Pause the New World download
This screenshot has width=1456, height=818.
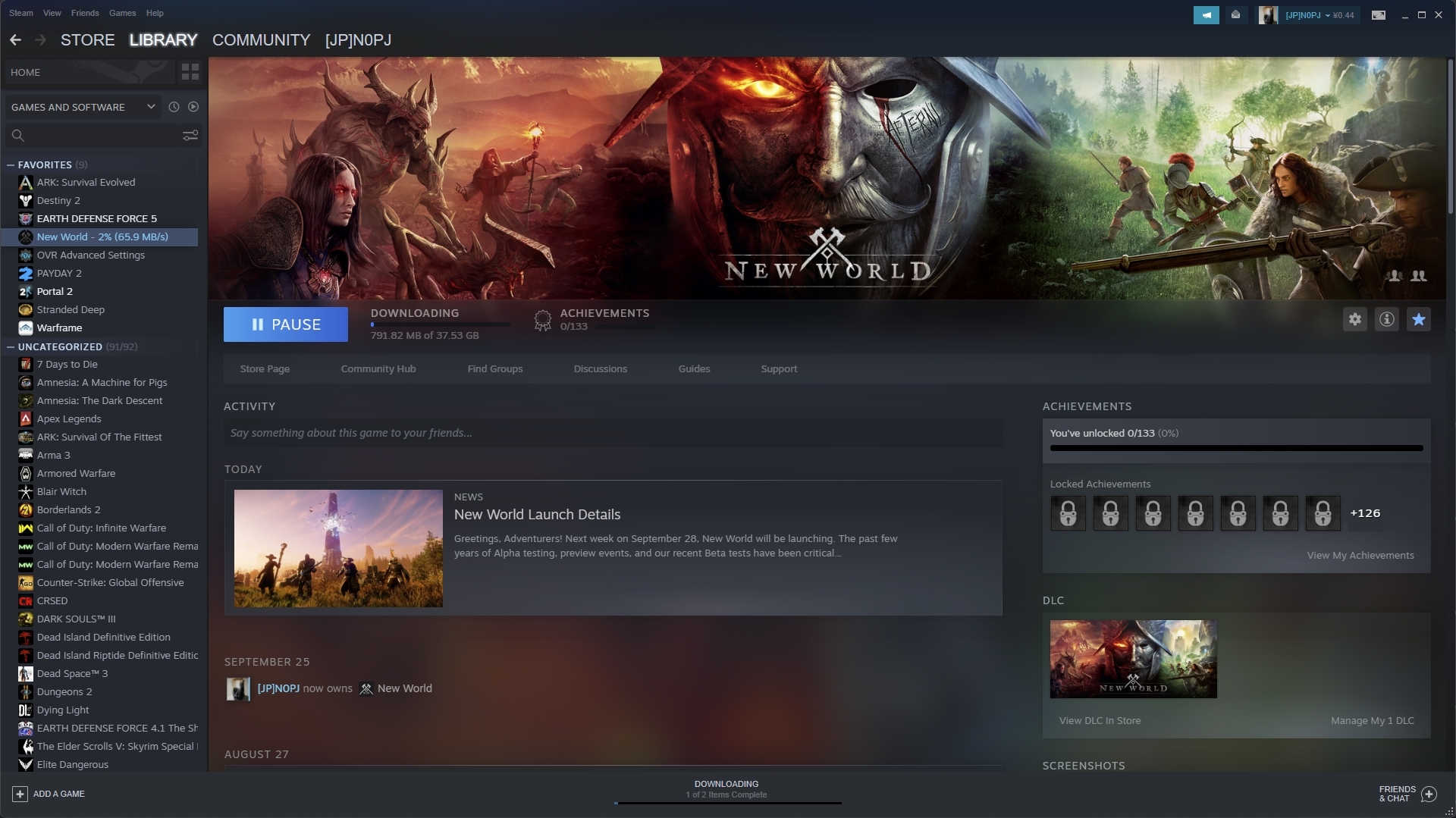285,324
